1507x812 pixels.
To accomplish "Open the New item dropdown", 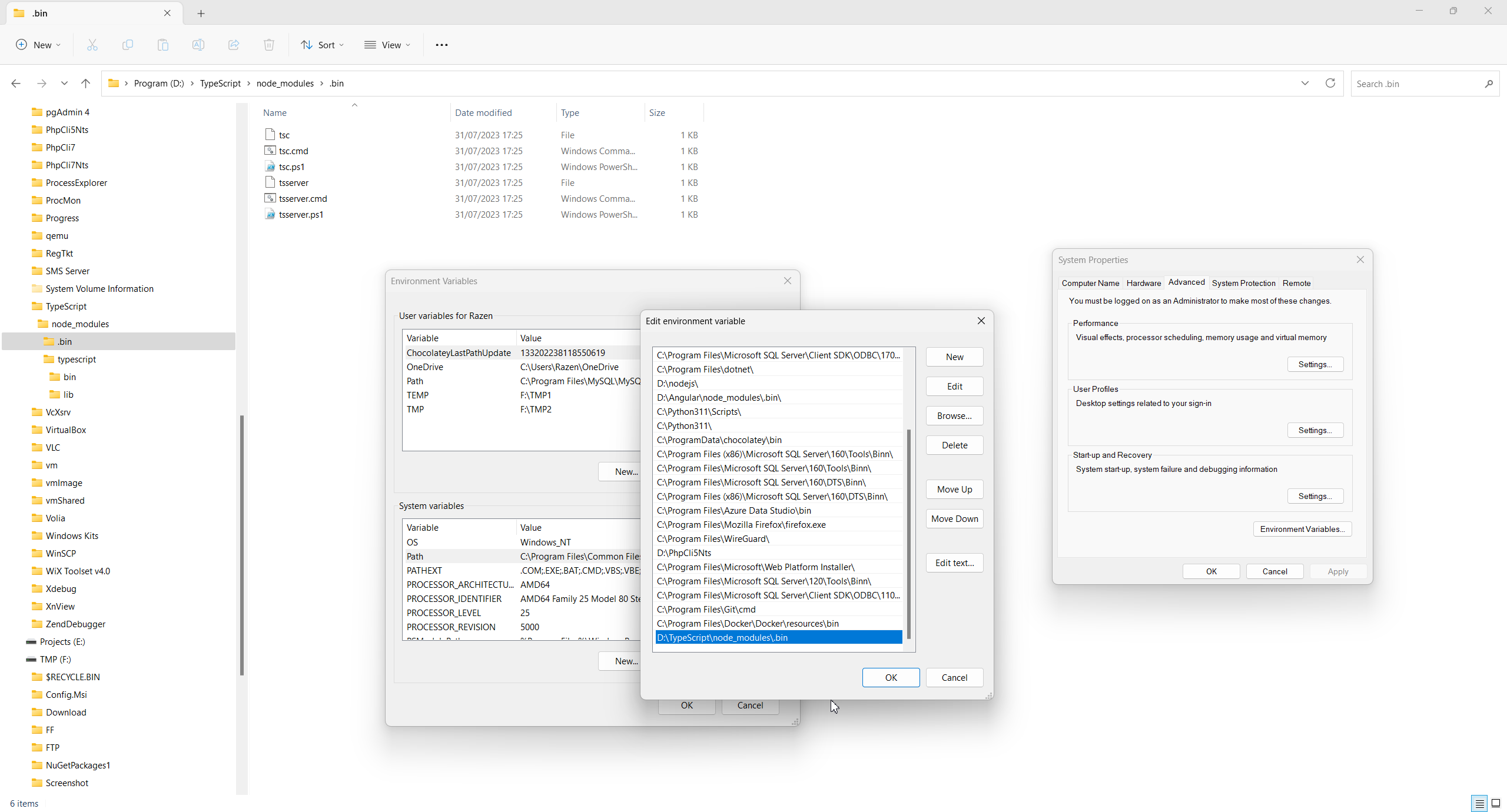I will click(x=38, y=45).
